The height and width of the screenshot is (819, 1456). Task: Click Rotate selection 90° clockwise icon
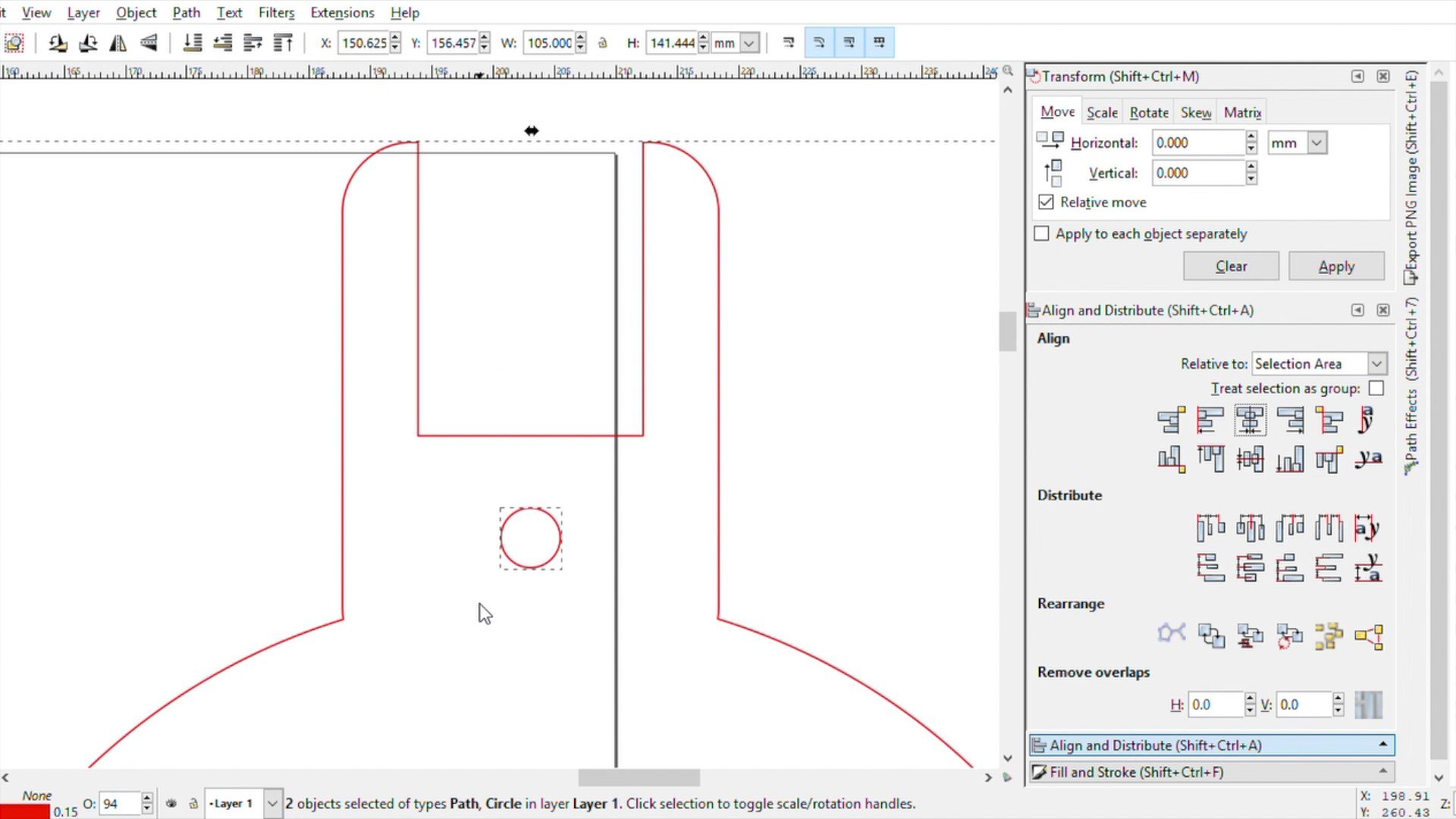[x=88, y=43]
